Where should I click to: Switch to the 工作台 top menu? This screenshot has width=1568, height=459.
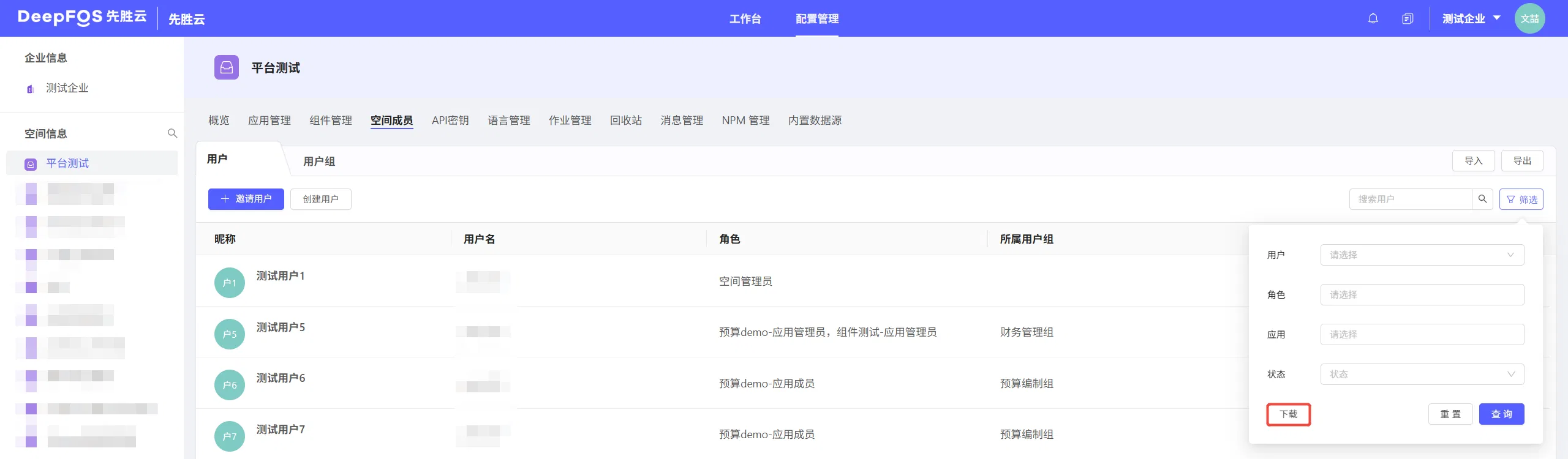click(x=745, y=18)
